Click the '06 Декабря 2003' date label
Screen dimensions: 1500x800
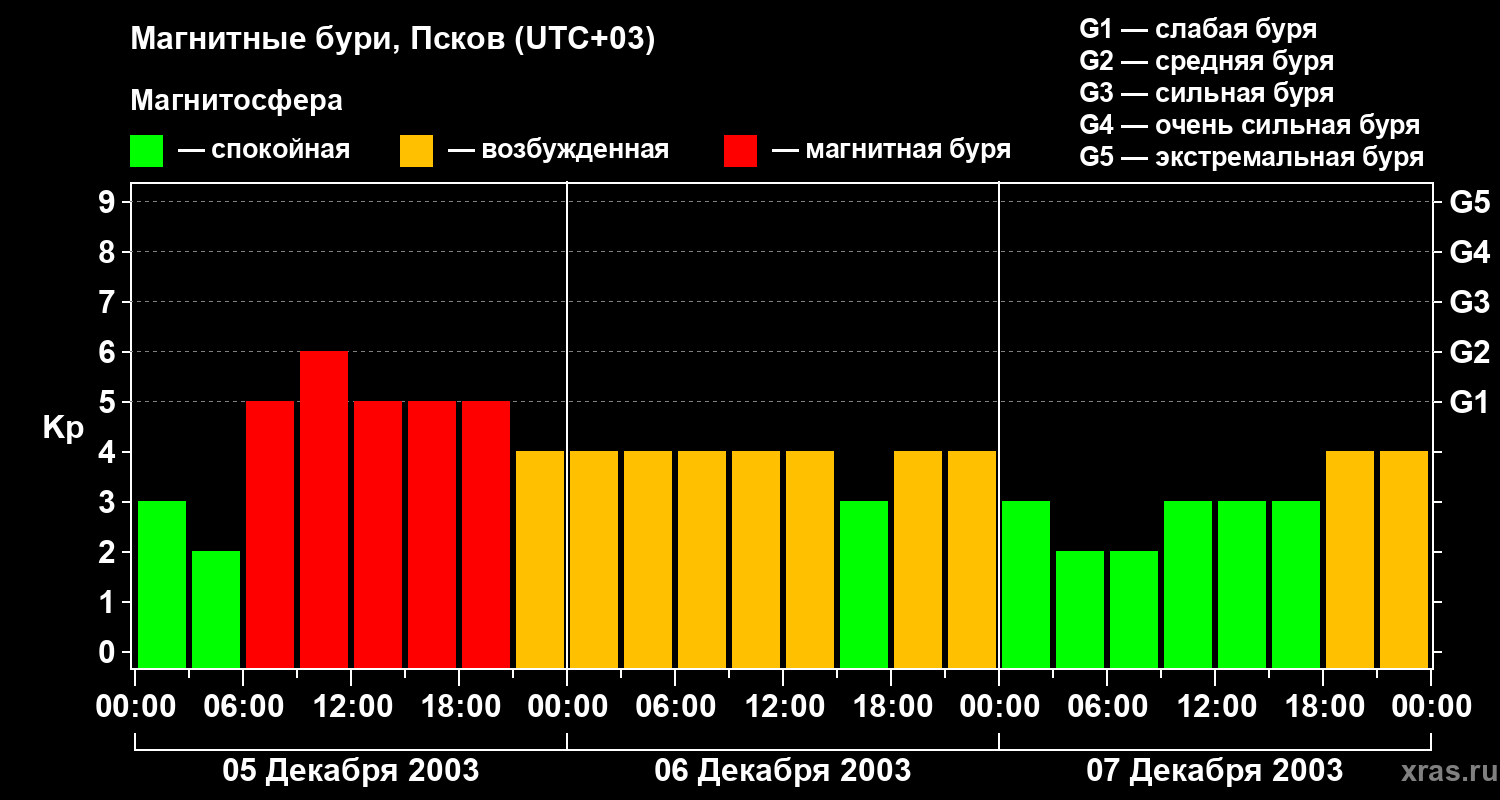[x=782, y=770]
